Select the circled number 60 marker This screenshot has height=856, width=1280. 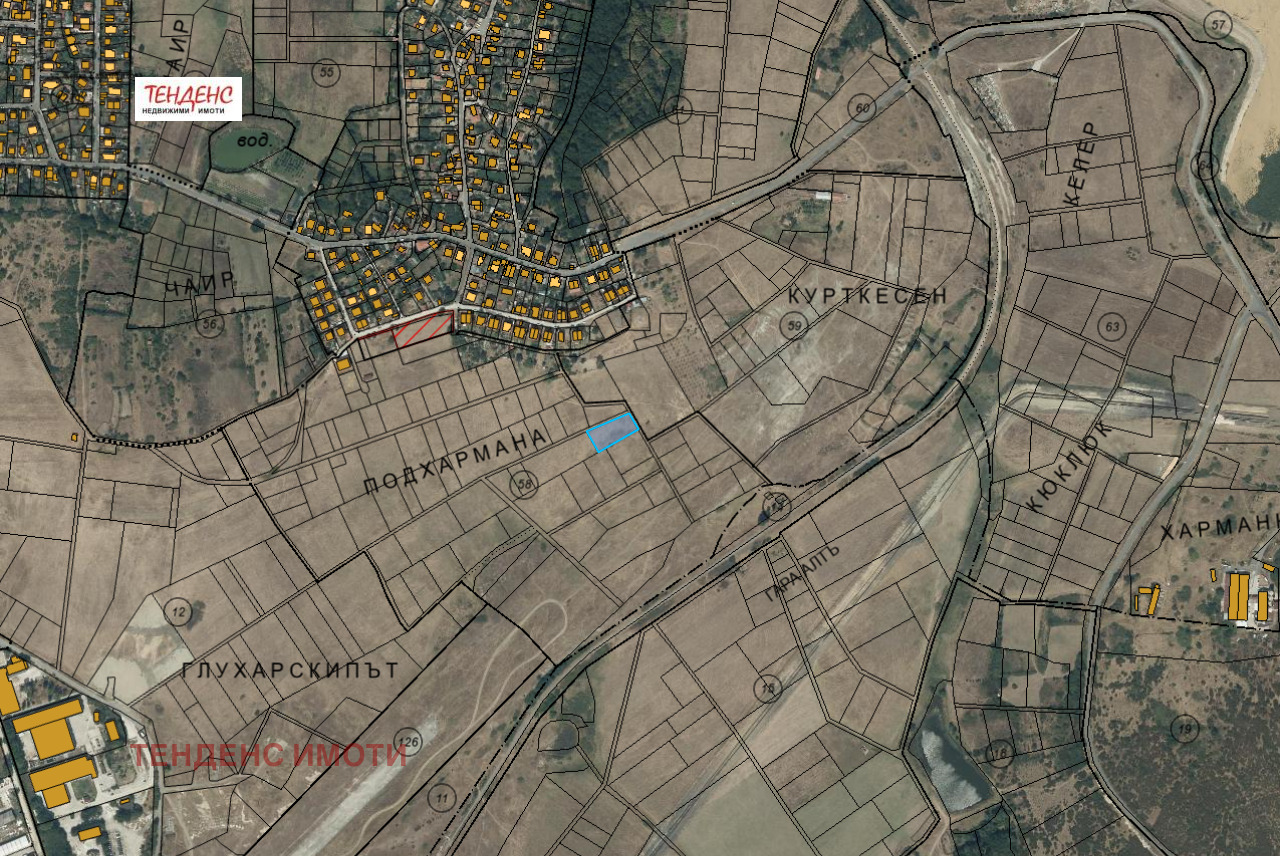[861, 107]
